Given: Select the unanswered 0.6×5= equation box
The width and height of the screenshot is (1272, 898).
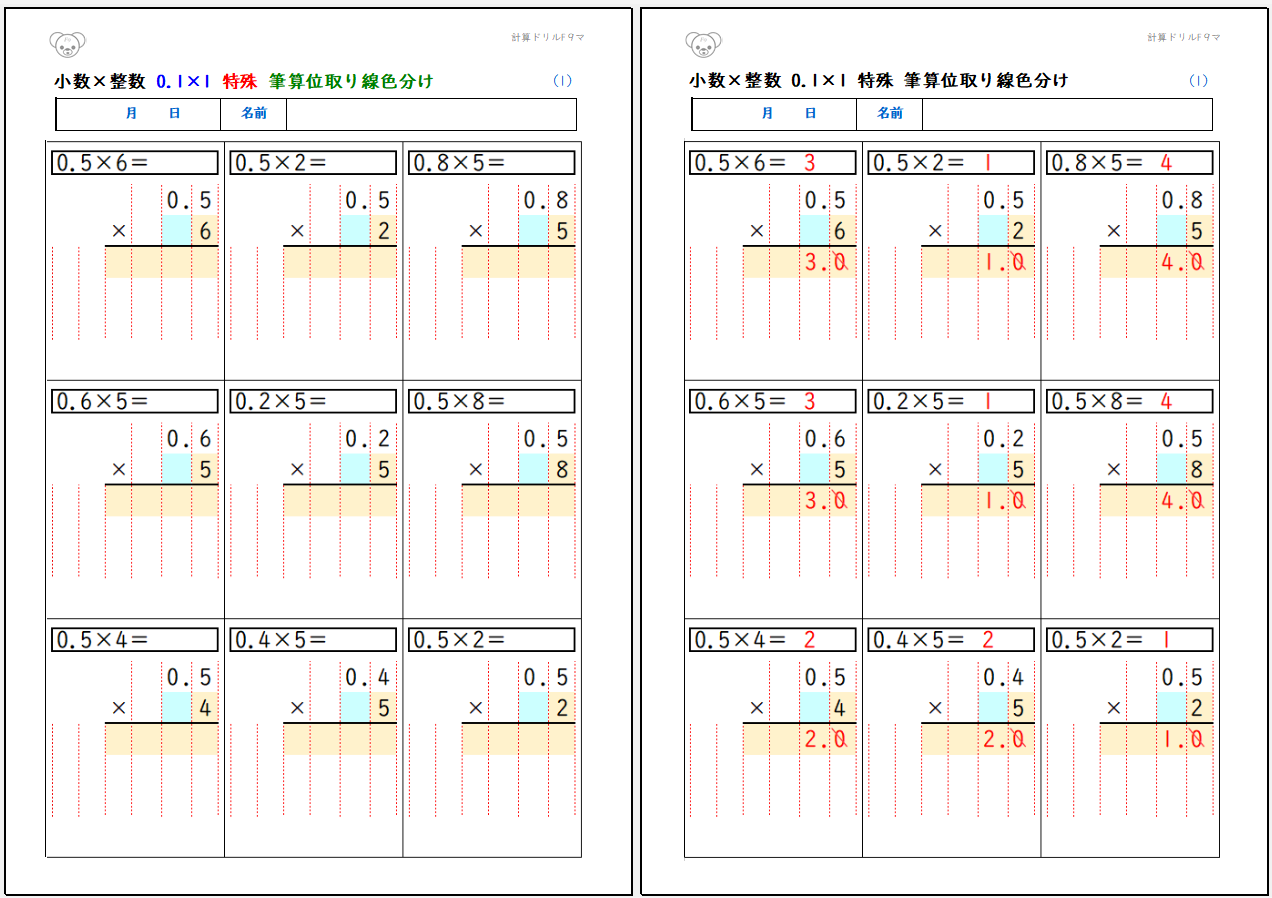Looking at the screenshot, I should (x=134, y=401).
